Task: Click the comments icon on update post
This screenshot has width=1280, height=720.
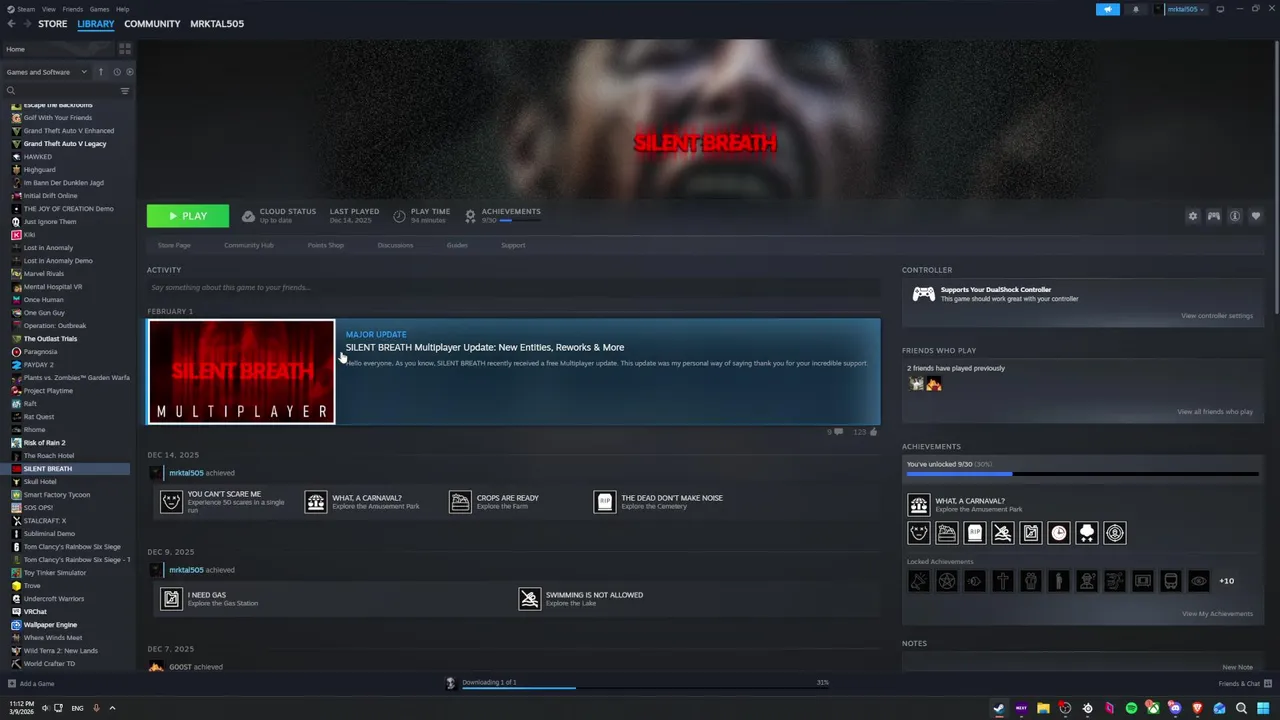Action: point(838,432)
